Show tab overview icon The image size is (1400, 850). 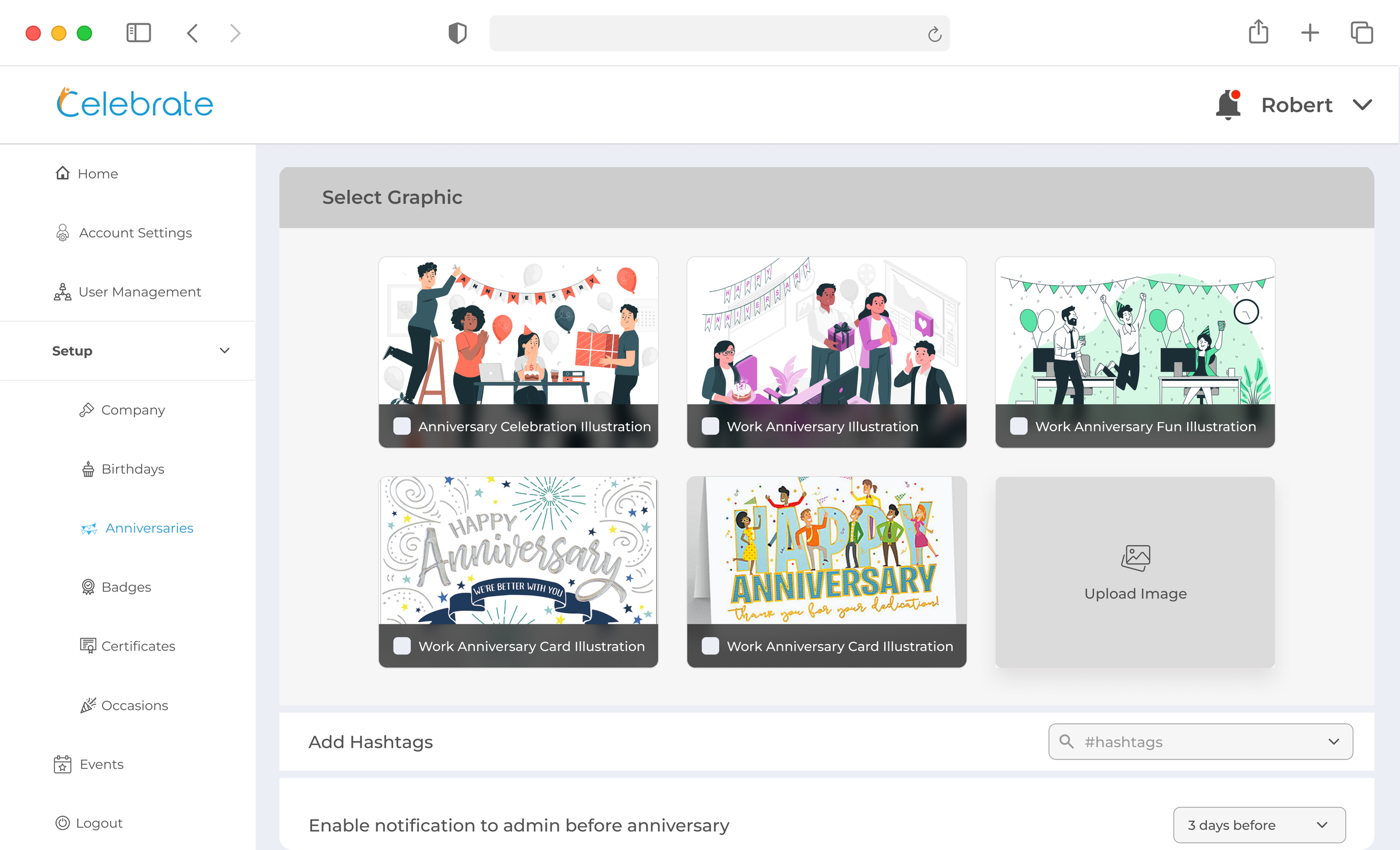point(1362,33)
